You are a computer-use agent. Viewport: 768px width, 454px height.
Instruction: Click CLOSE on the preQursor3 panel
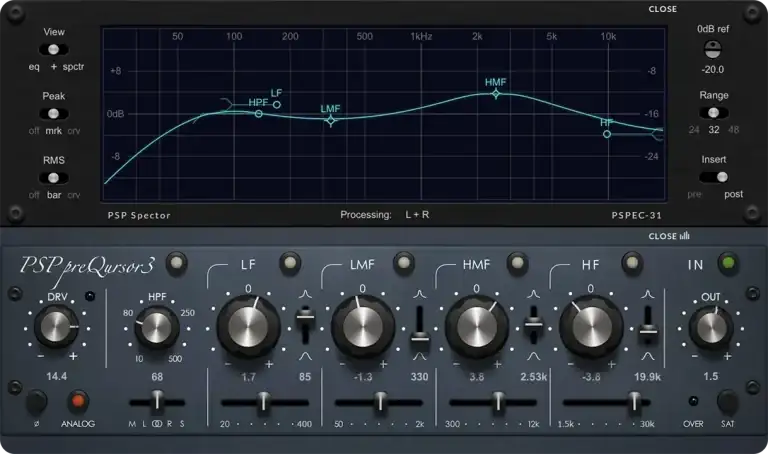tap(663, 236)
